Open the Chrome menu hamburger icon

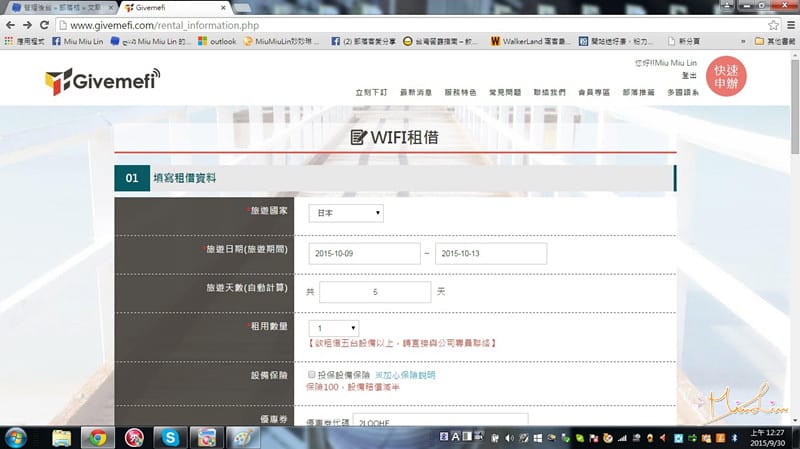click(x=790, y=24)
